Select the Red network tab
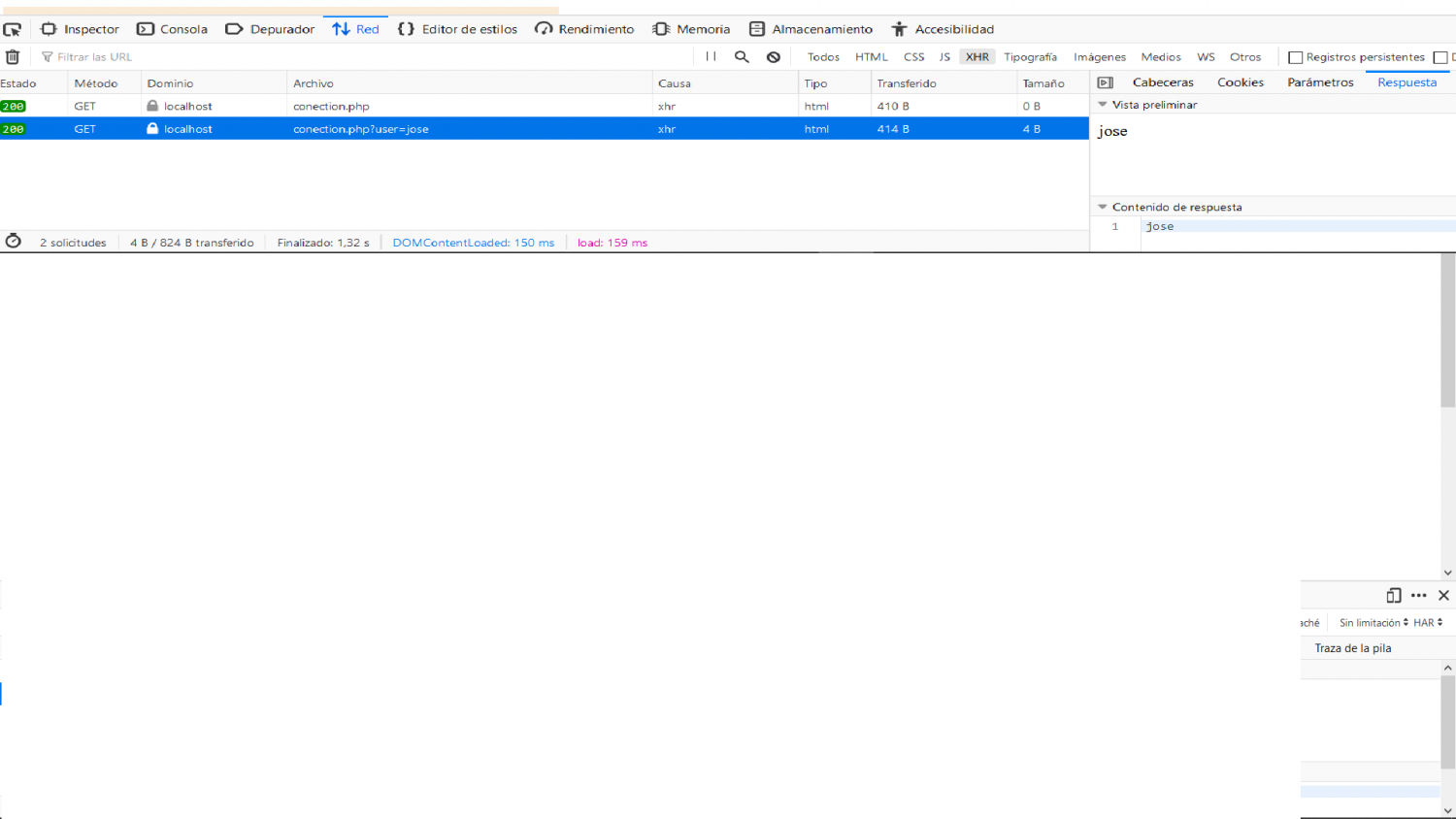 pyautogui.click(x=355, y=29)
